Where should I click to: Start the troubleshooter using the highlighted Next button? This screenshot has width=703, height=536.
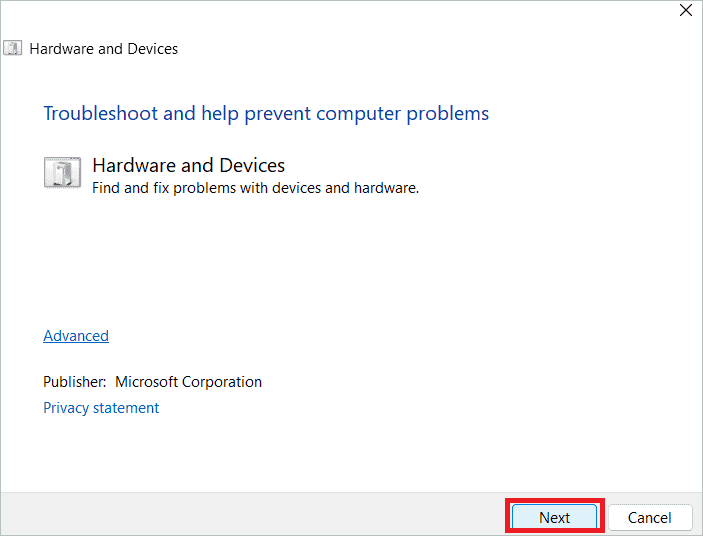[555, 517]
